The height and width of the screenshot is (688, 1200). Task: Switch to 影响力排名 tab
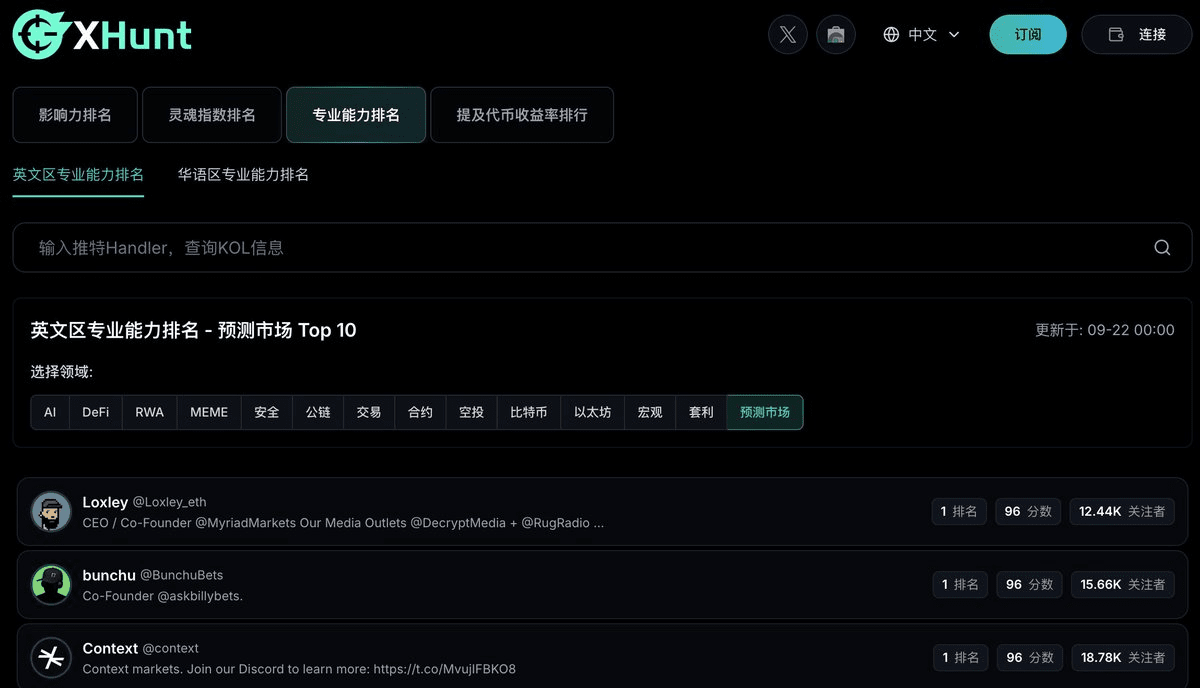click(x=75, y=115)
